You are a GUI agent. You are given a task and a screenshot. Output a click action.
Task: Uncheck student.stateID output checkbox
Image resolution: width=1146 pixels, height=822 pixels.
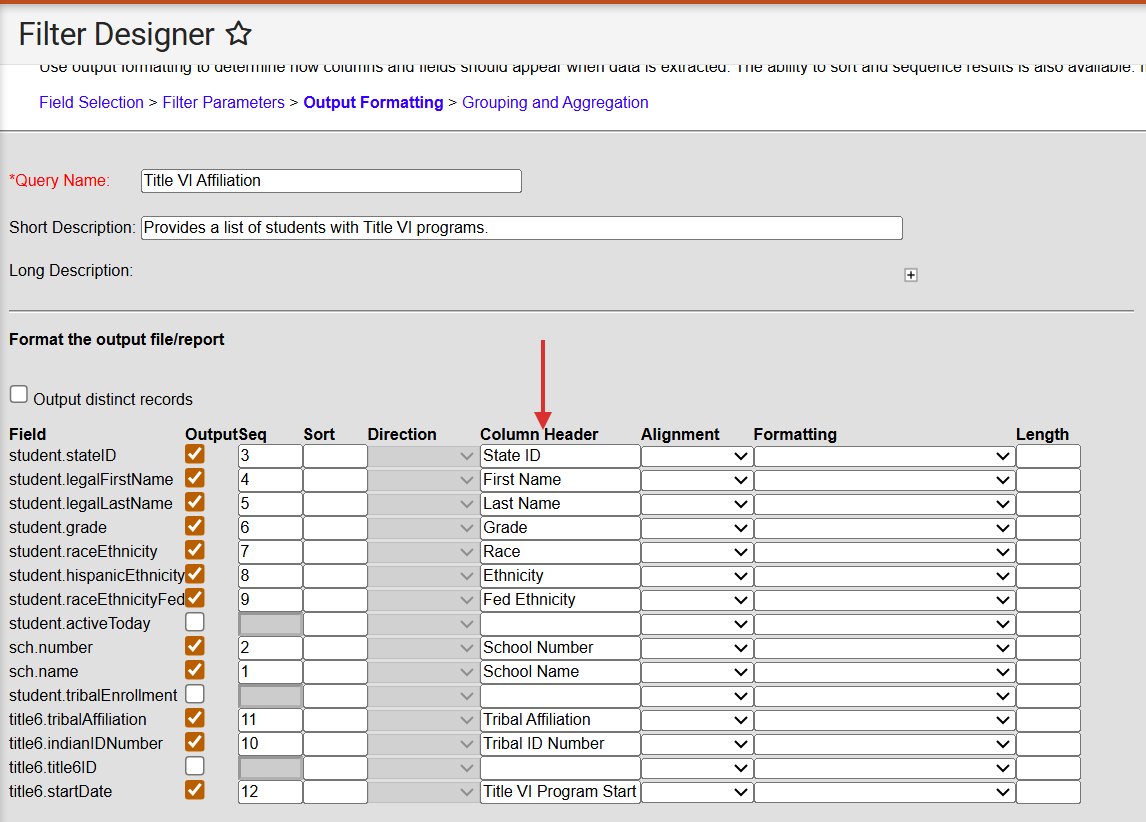pyautogui.click(x=194, y=454)
